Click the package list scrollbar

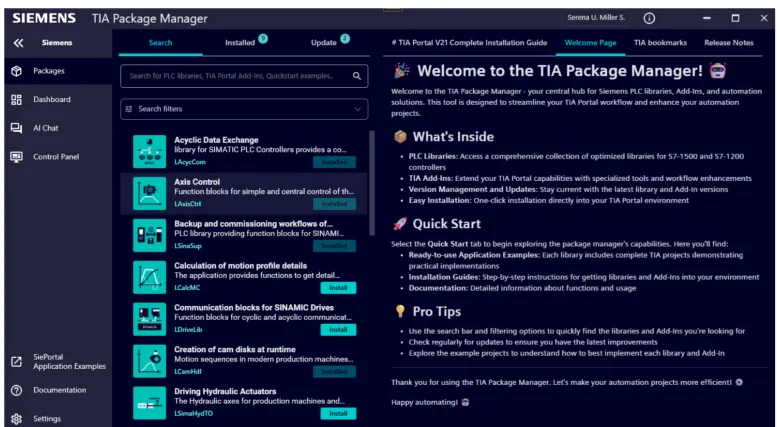372,183
